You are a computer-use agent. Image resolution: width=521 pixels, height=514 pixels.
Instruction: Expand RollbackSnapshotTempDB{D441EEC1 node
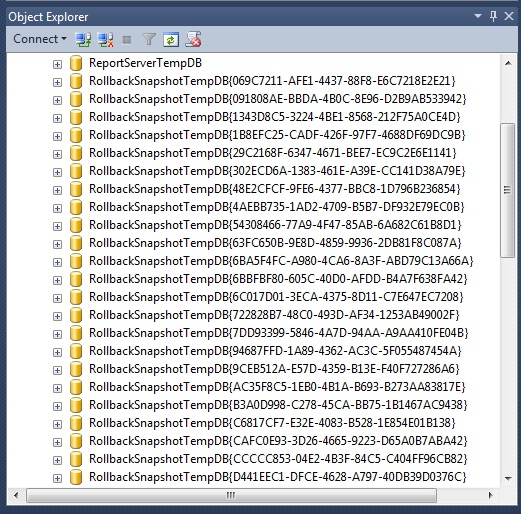pyautogui.click(x=57, y=478)
